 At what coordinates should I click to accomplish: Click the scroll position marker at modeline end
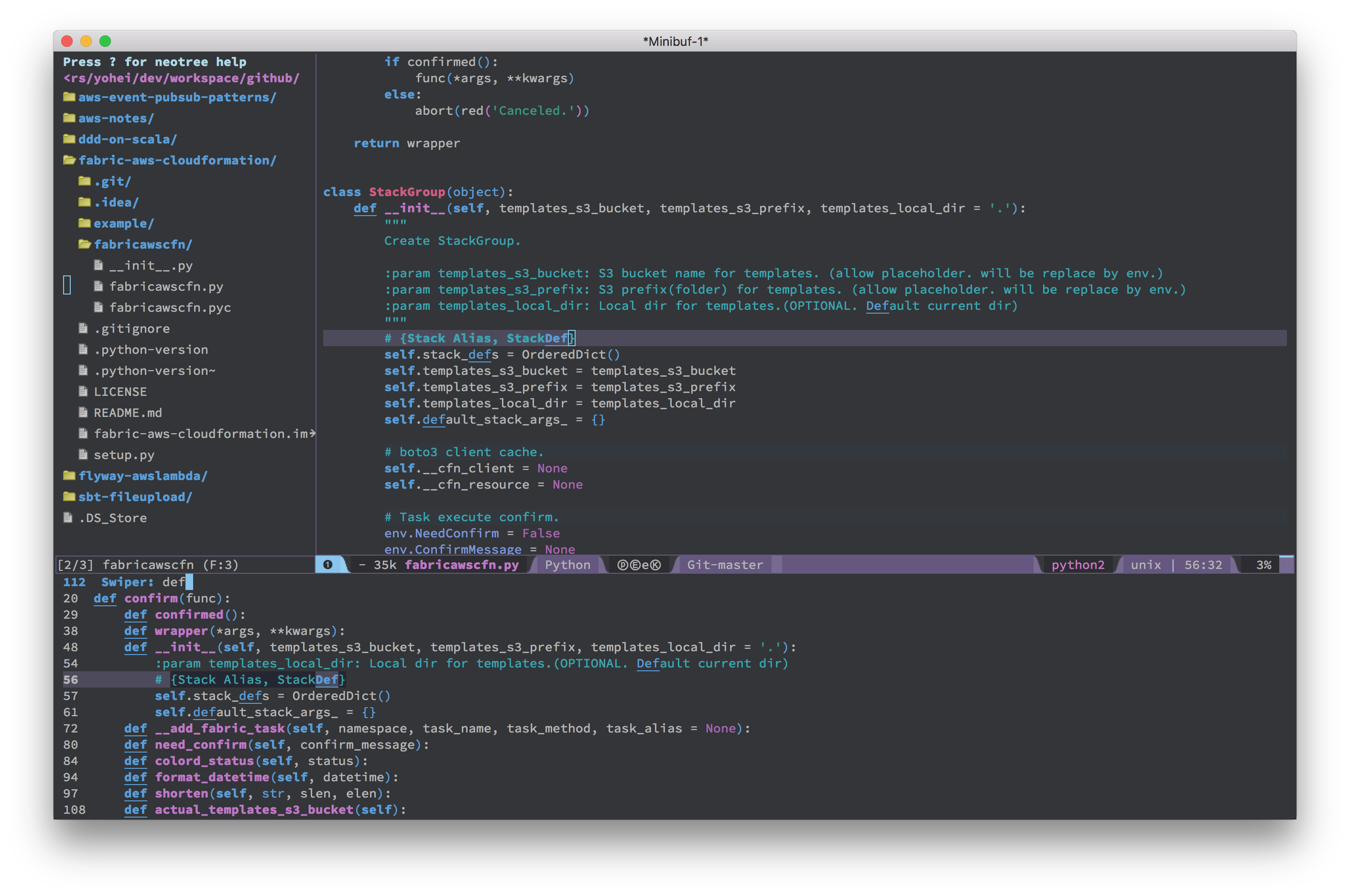(x=1286, y=564)
